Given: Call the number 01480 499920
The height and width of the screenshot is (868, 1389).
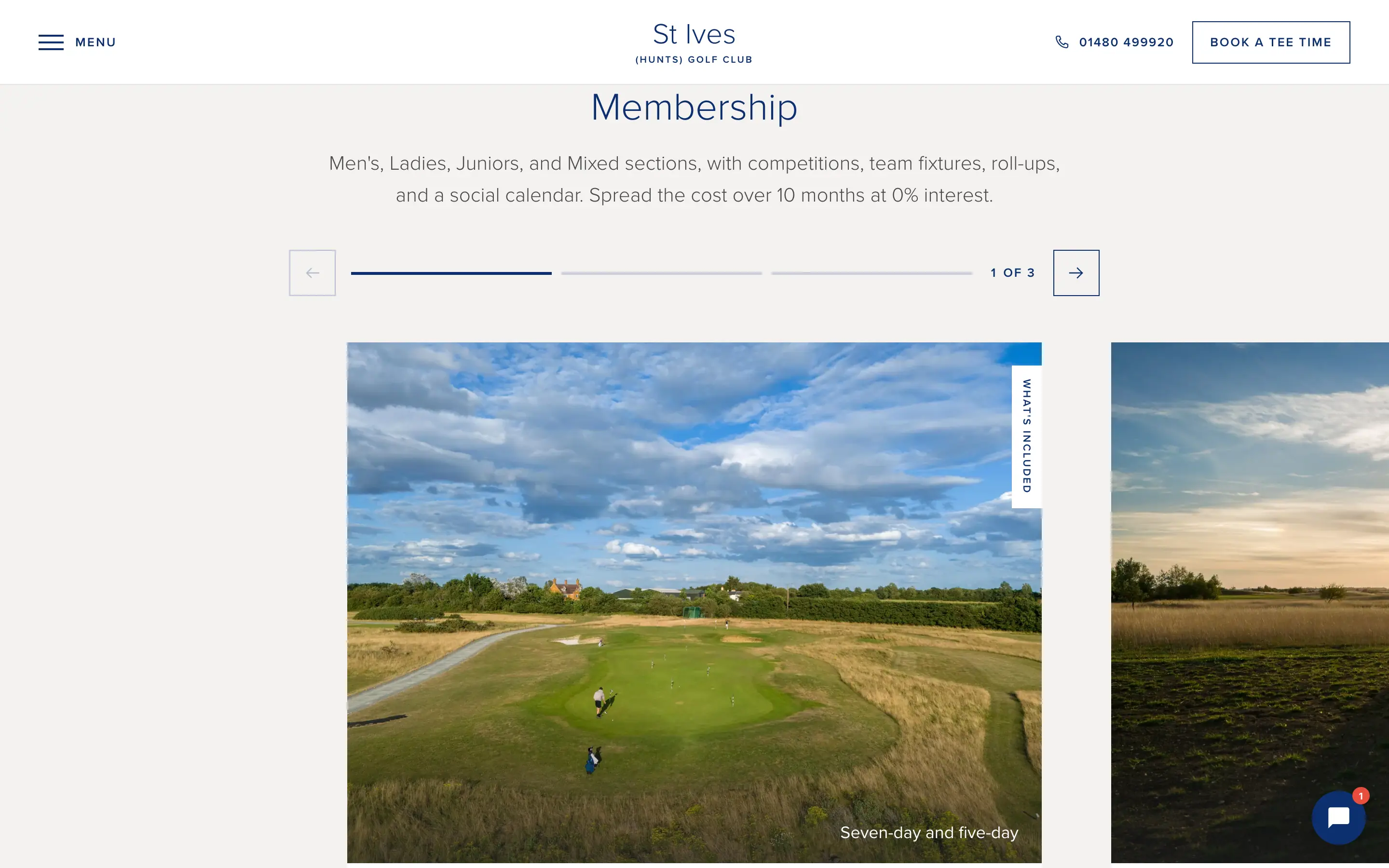Looking at the screenshot, I should click(1126, 42).
